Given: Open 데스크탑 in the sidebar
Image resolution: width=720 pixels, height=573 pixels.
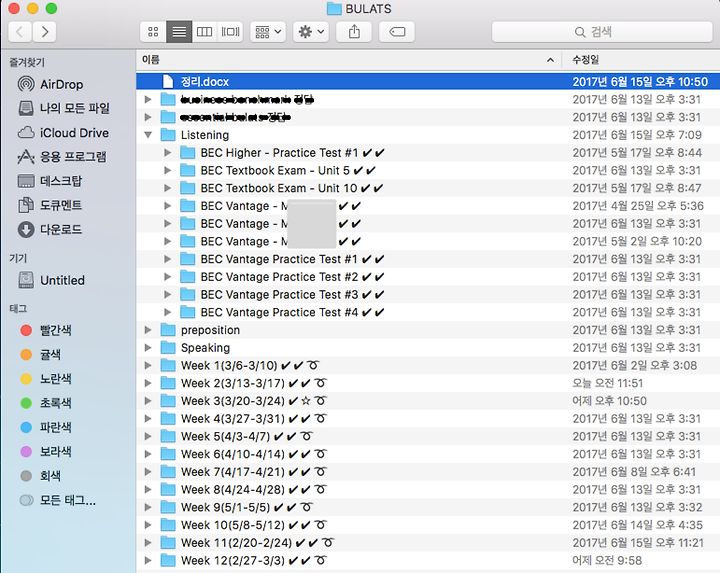Looking at the screenshot, I should pyautogui.click(x=50, y=180).
